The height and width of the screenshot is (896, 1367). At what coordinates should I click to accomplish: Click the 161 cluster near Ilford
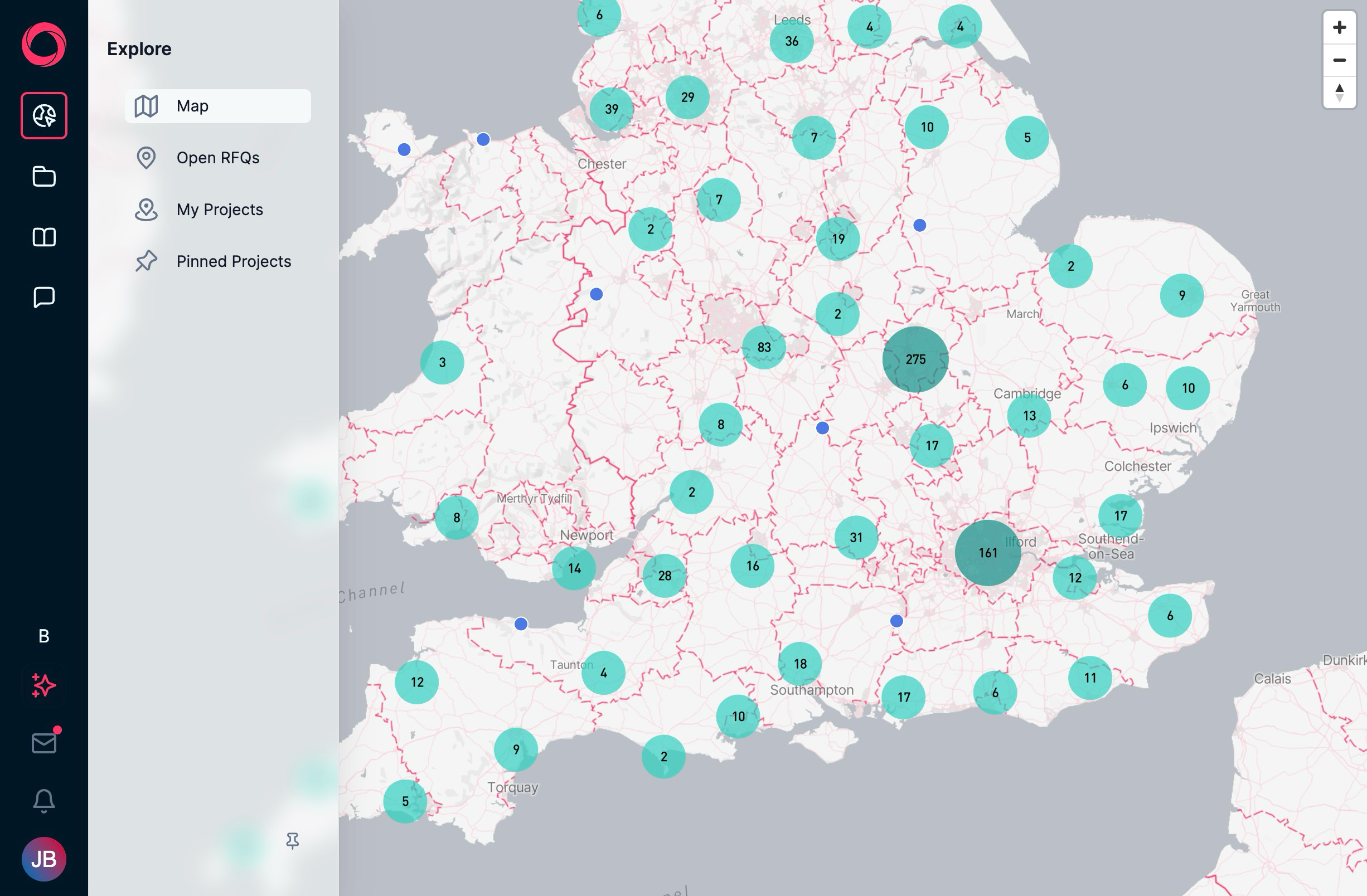[987, 553]
